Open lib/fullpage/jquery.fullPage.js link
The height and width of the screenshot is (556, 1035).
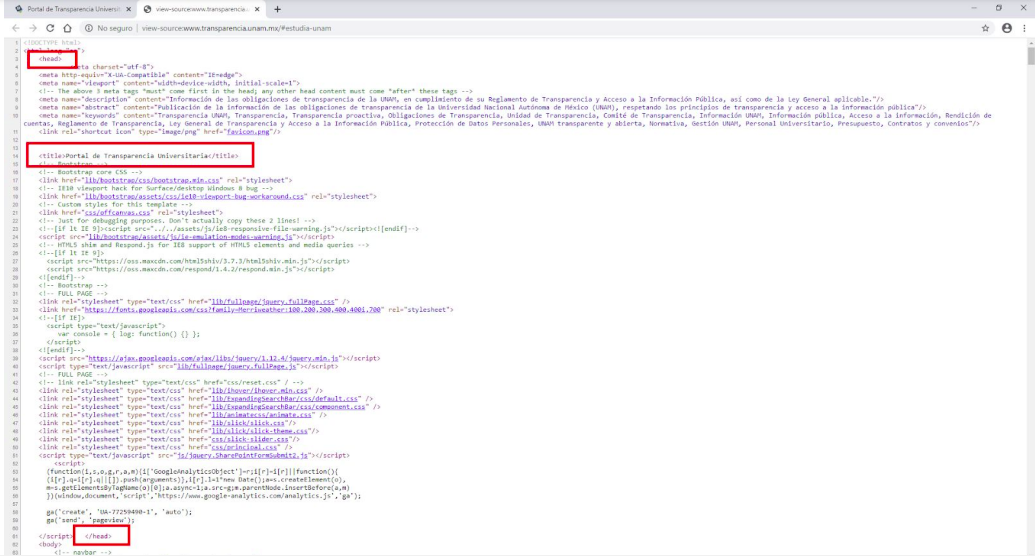coord(236,366)
